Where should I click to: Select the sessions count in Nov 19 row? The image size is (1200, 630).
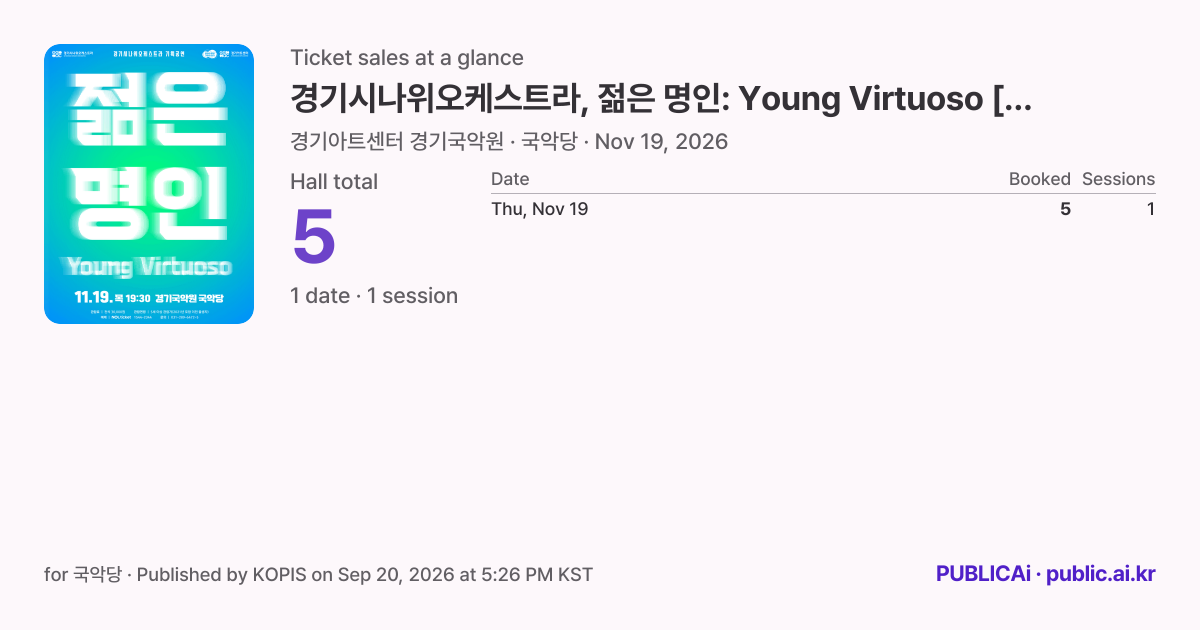[1151, 209]
